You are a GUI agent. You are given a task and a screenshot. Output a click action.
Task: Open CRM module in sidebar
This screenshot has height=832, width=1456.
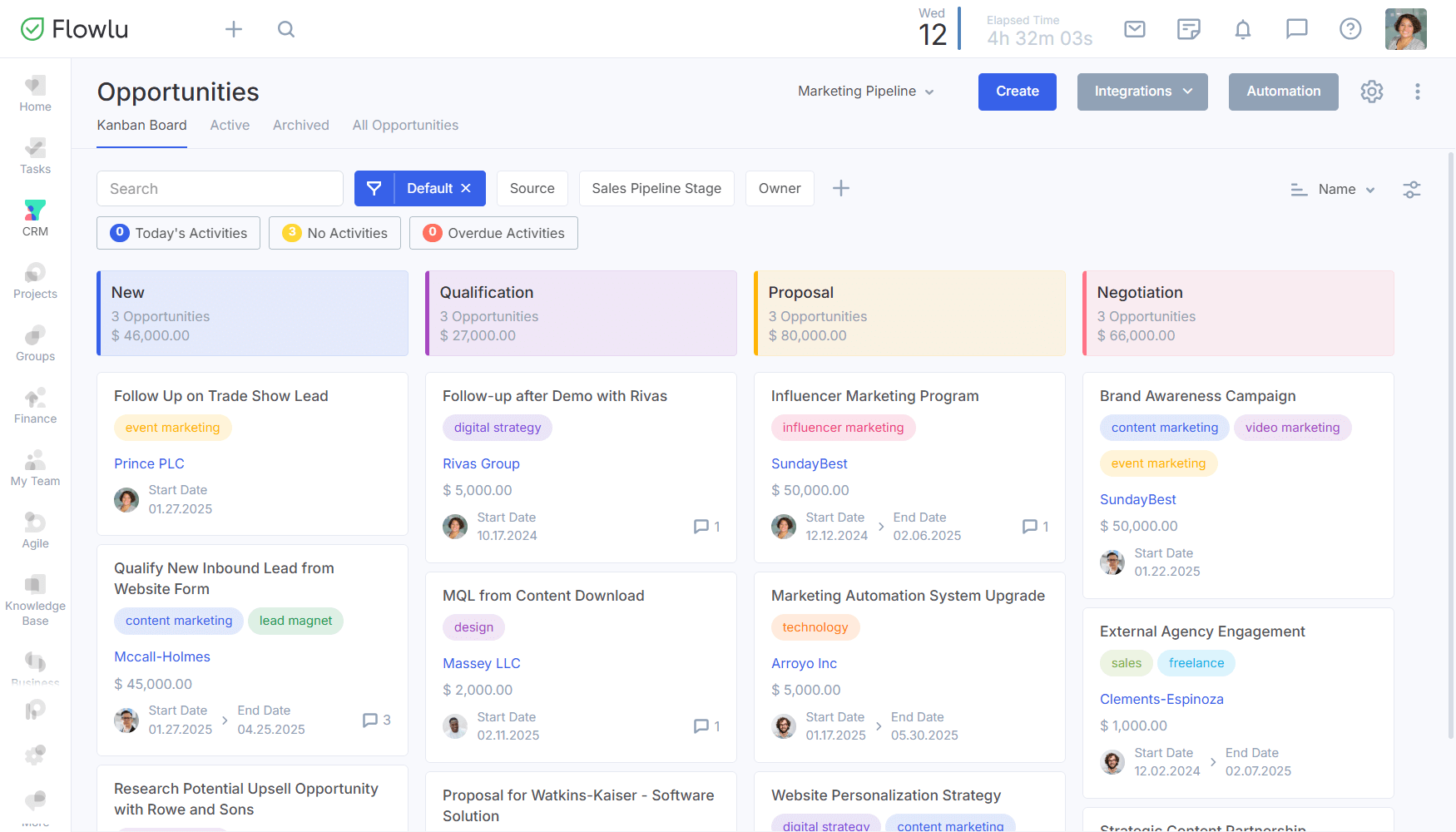[x=35, y=219]
